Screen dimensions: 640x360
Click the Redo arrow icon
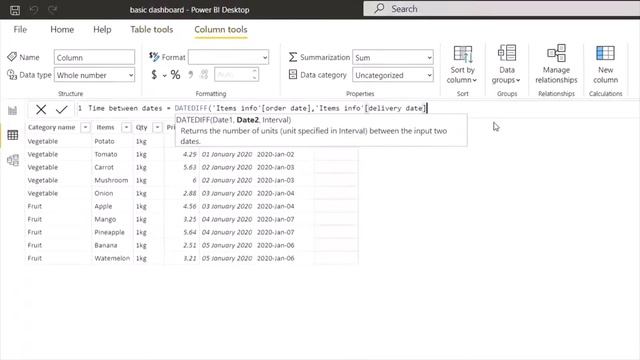[x=52, y=9]
